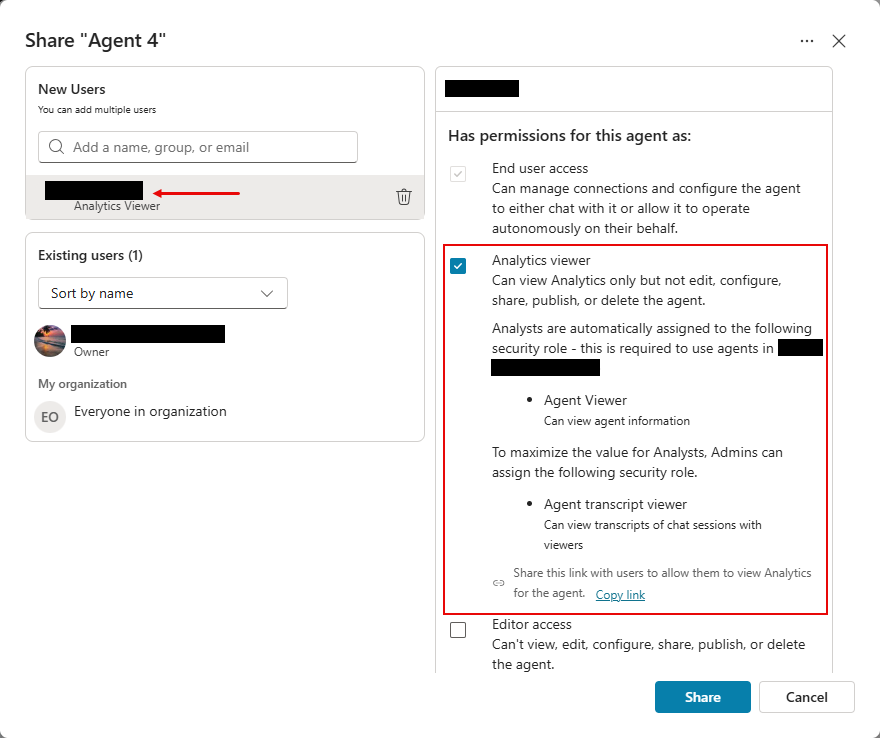Click the EO Everyone in organization avatar icon
Viewport: 880px width, 738px height.
49,416
